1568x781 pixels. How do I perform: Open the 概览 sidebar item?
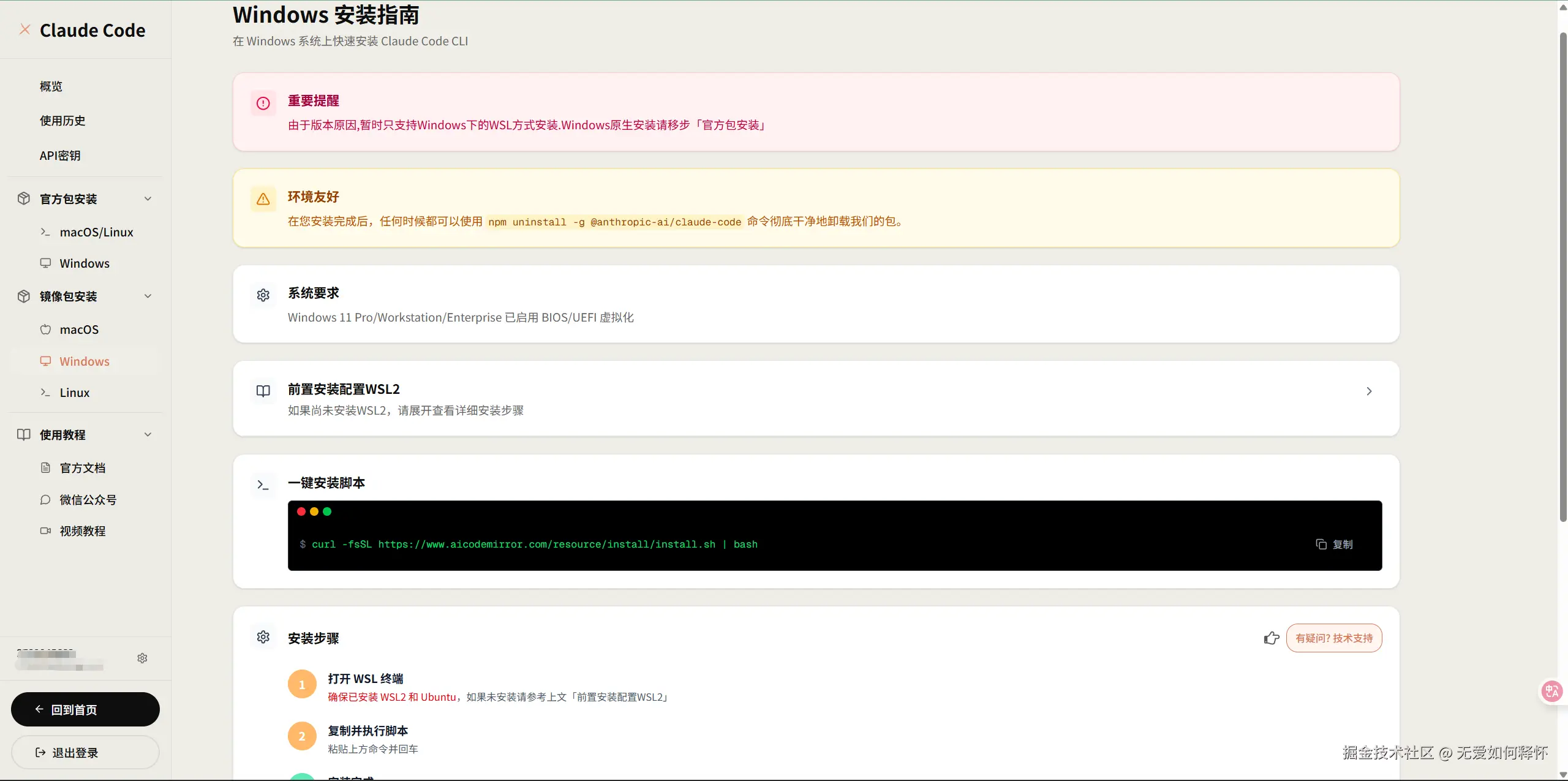click(51, 86)
